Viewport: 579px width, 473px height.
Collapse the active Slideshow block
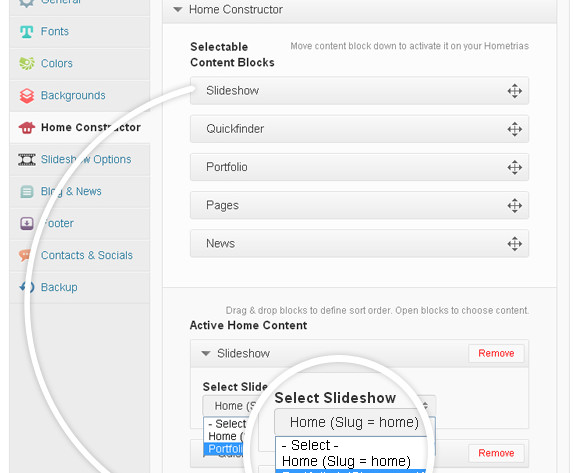(206, 353)
